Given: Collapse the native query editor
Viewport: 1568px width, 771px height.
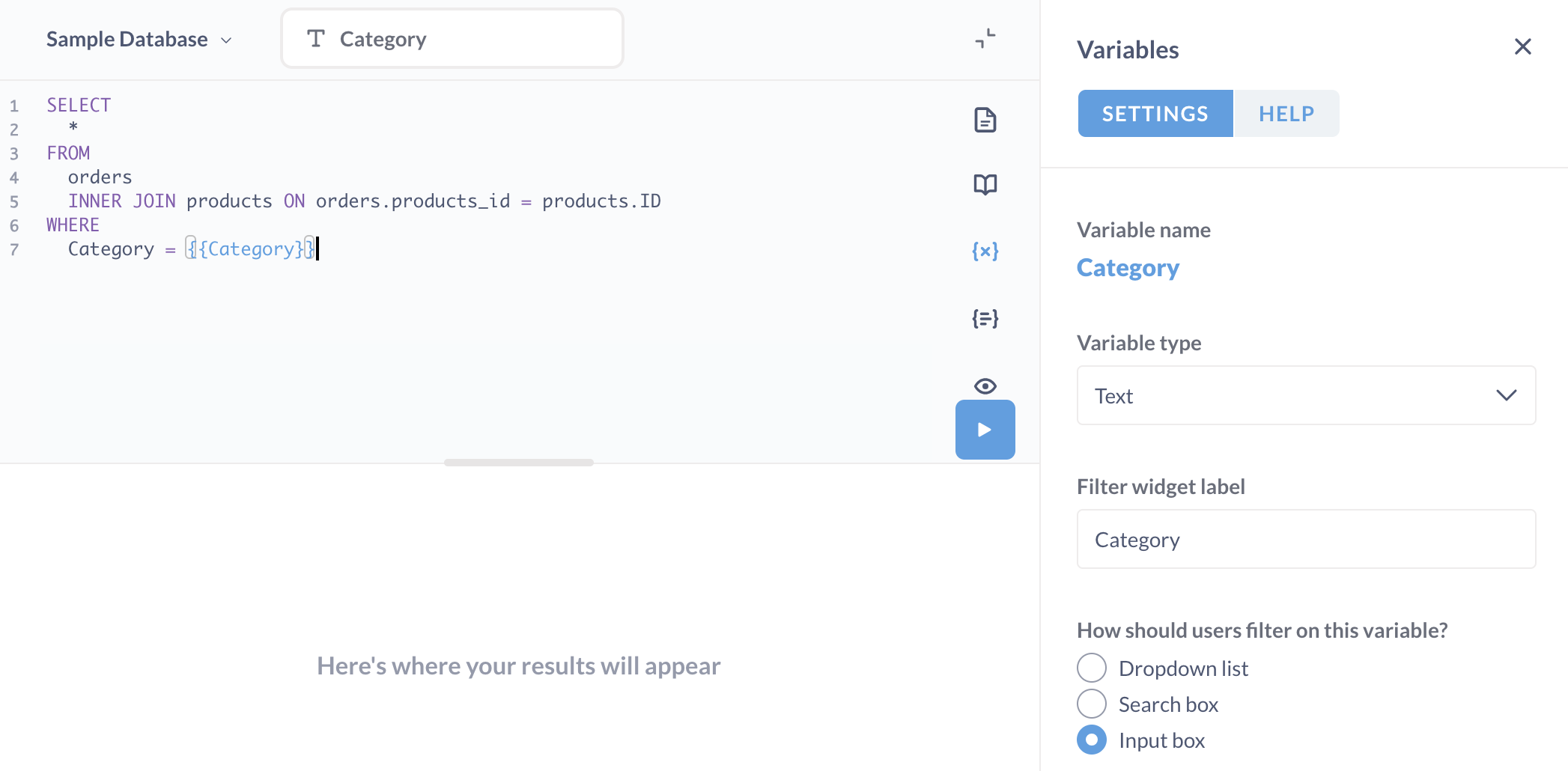Looking at the screenshot, I should (x=985, y=38).
